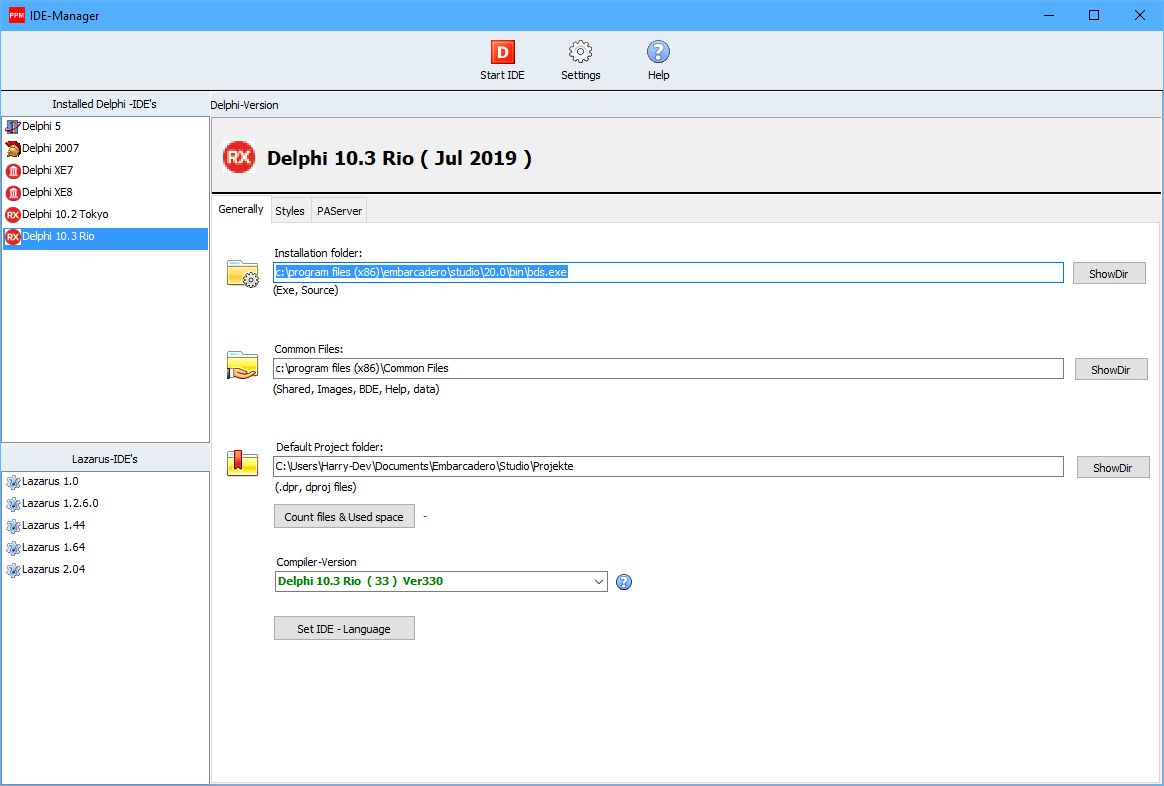Select Lazarus 1.2.6.0 entry

[105, 503]
